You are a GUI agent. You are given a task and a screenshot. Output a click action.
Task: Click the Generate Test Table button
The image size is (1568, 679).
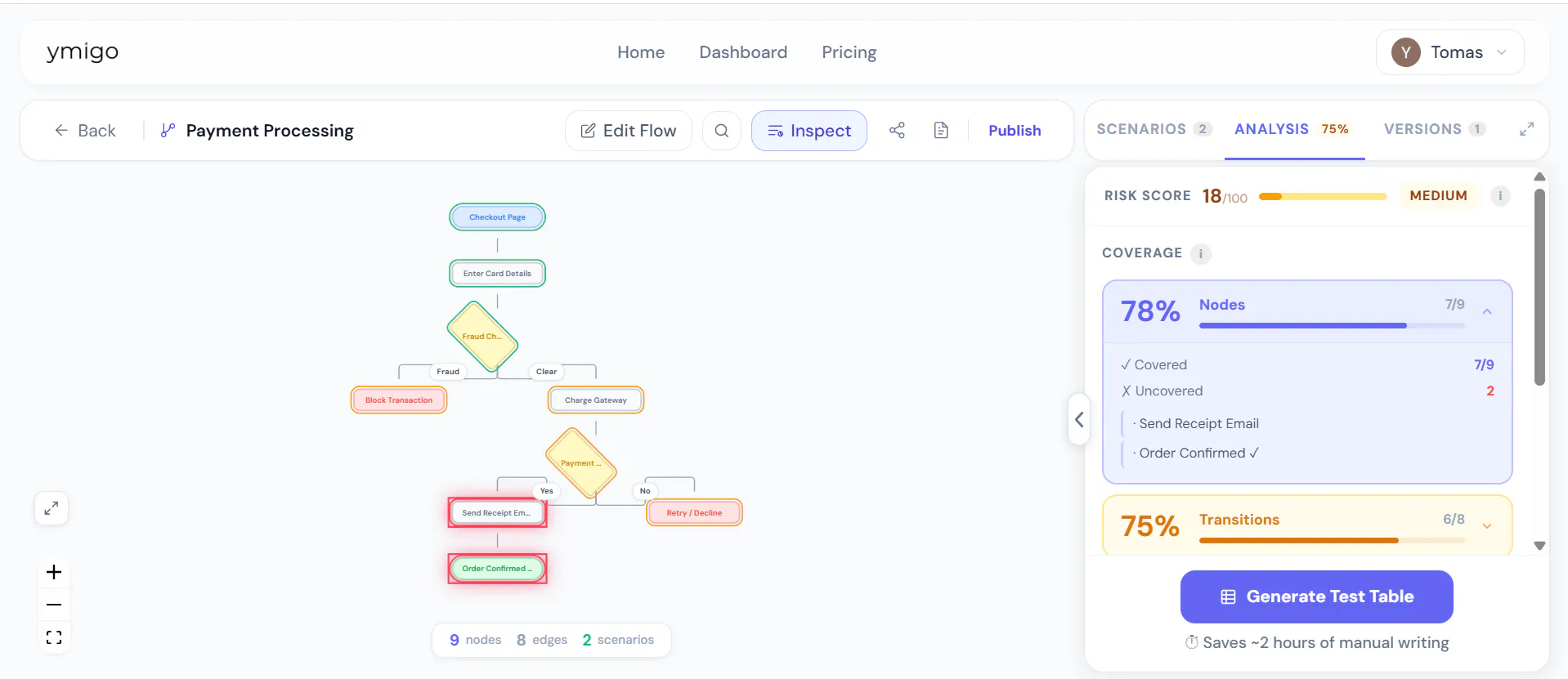[1316, 596]
